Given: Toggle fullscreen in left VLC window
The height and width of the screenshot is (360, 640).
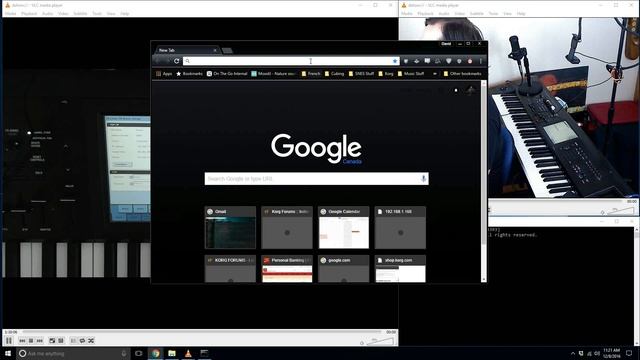Looking at the screenshot, I should point(52,340).
